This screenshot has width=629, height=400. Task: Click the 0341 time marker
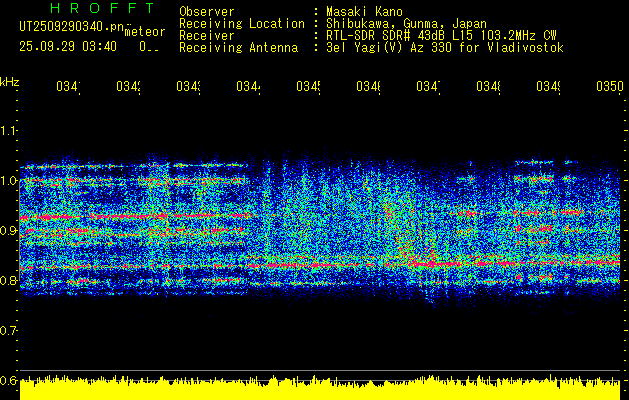[x=68, y=87]
